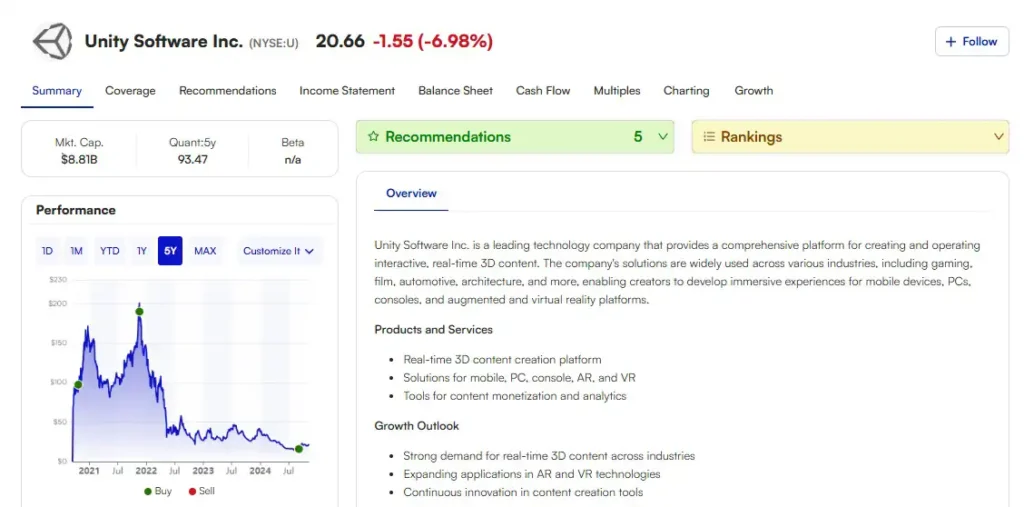This screenshot has height=507, width=1024.
Task: Click the plus icon on Follow
Action: (x=951, y=42)
